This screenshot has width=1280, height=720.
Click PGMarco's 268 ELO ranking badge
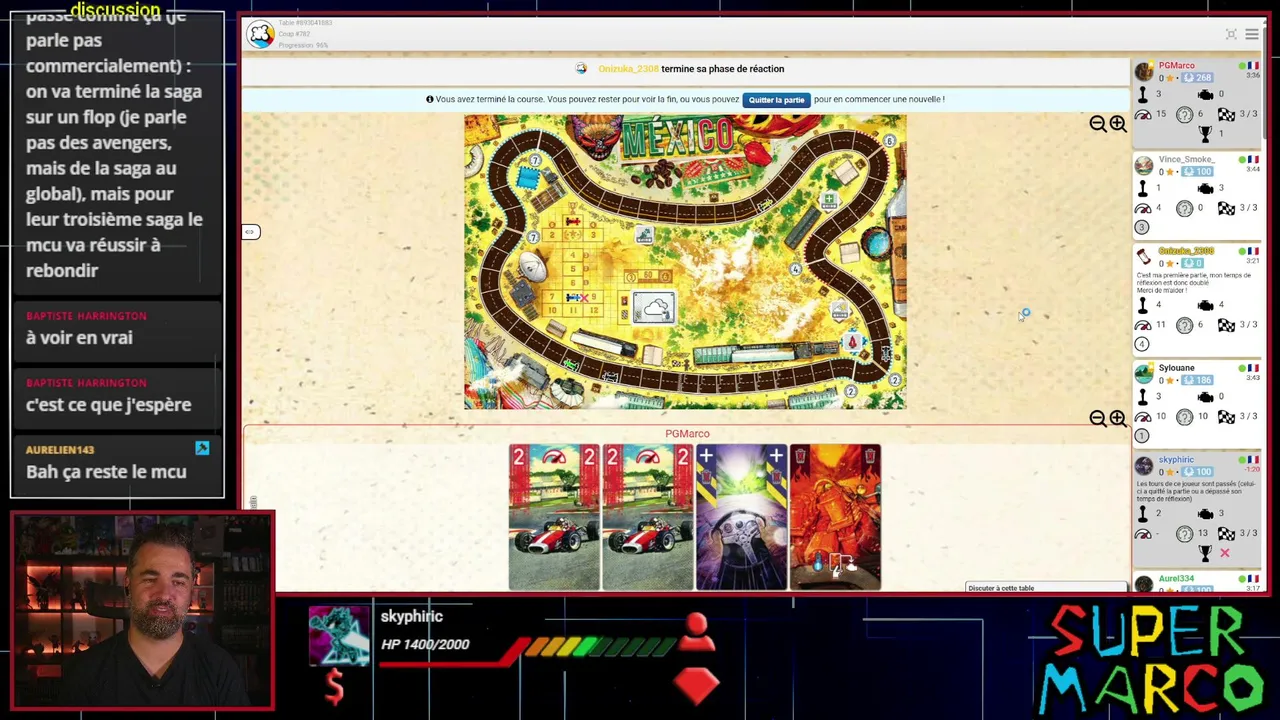[1198, 78]
